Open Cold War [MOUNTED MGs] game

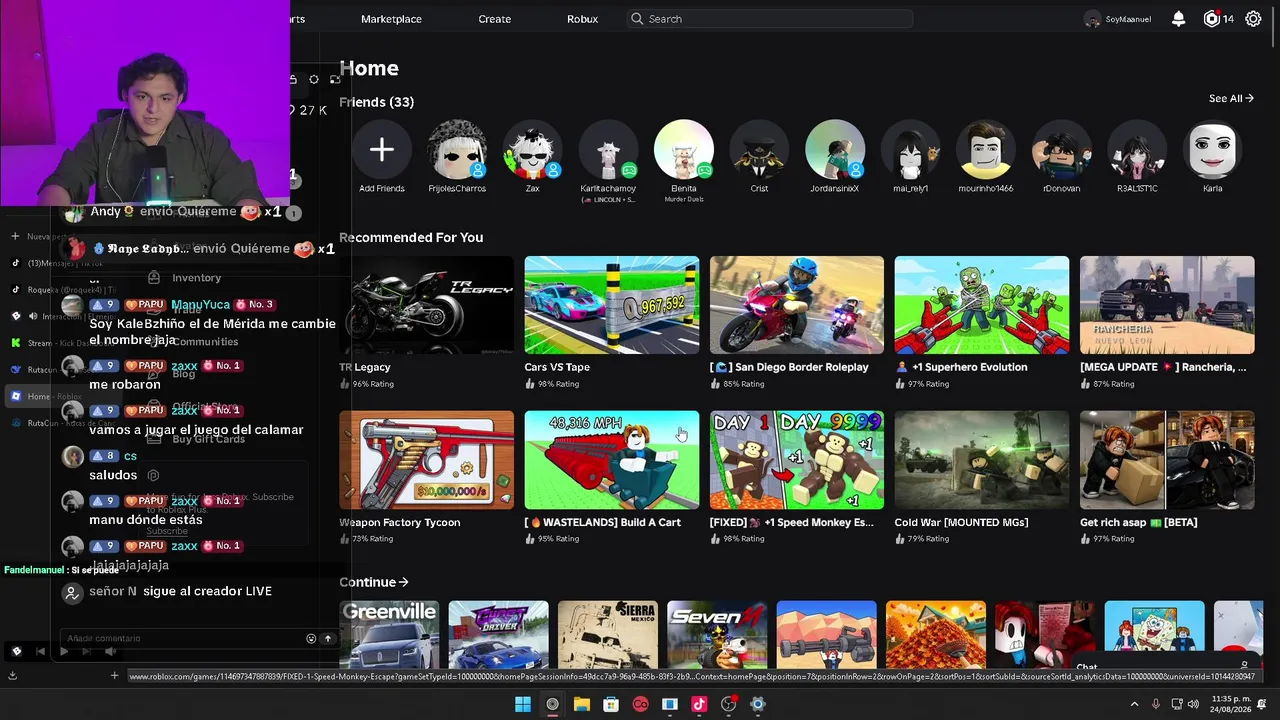tap(982, 460)
